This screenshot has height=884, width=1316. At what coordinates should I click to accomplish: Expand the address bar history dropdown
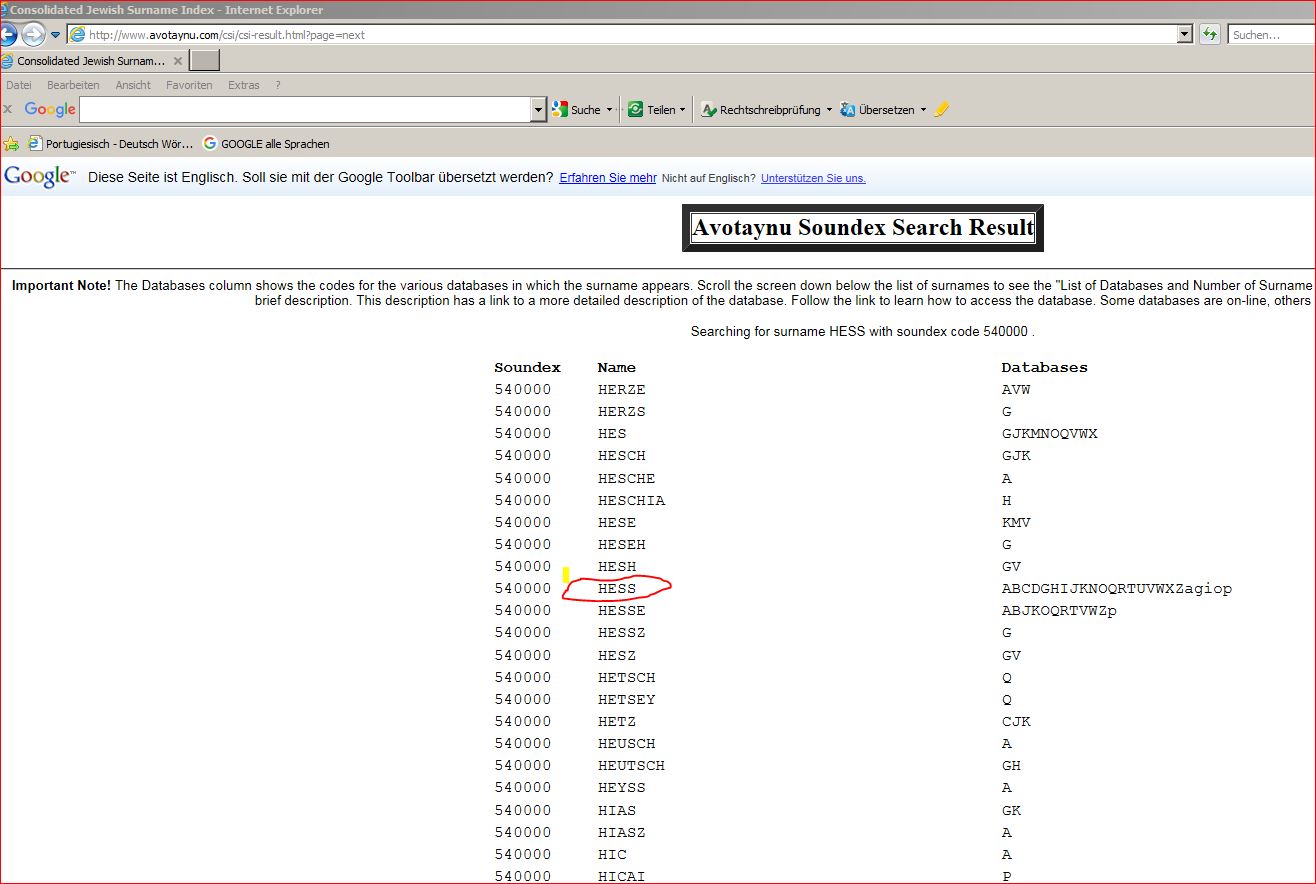pos(1185,35)
